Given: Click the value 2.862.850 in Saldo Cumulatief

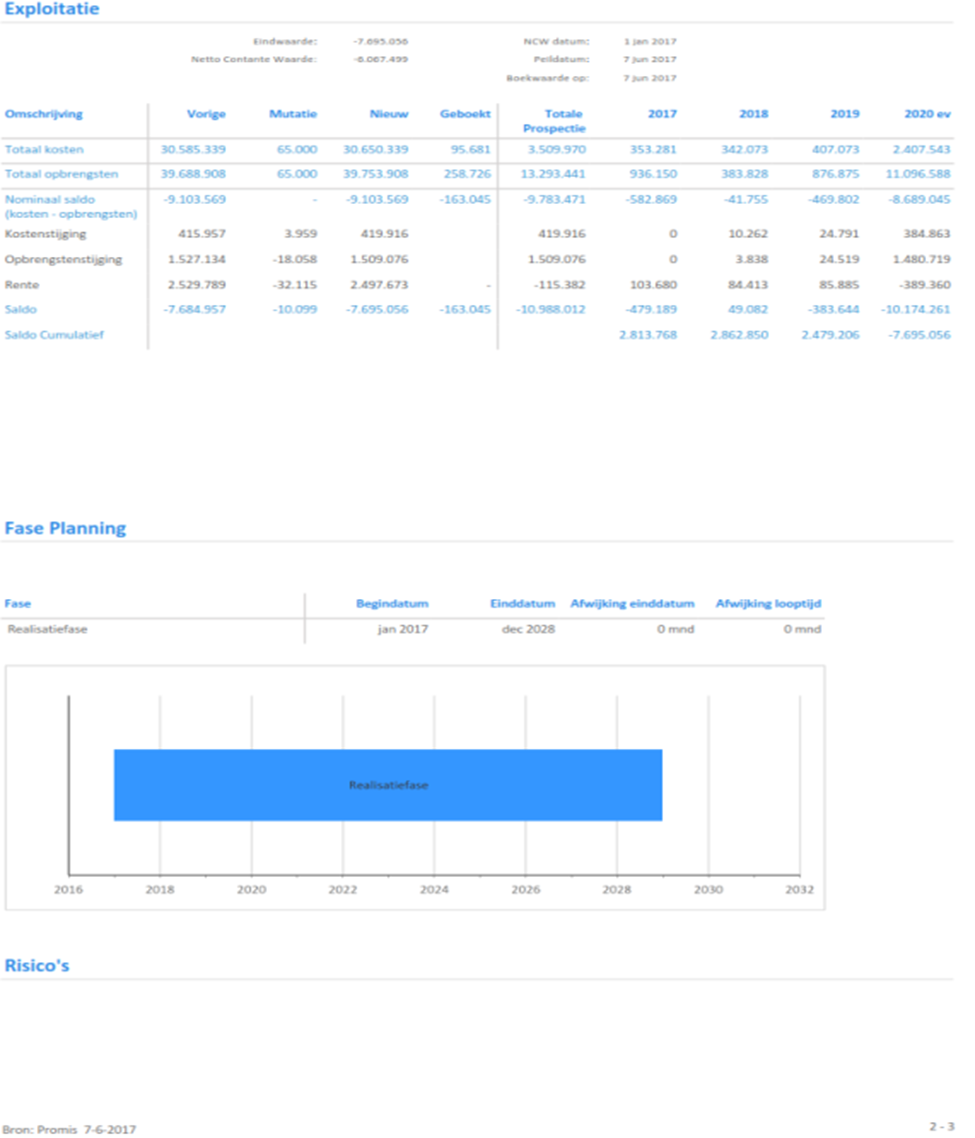Looking at the screenshot, I should click(739, 335).
